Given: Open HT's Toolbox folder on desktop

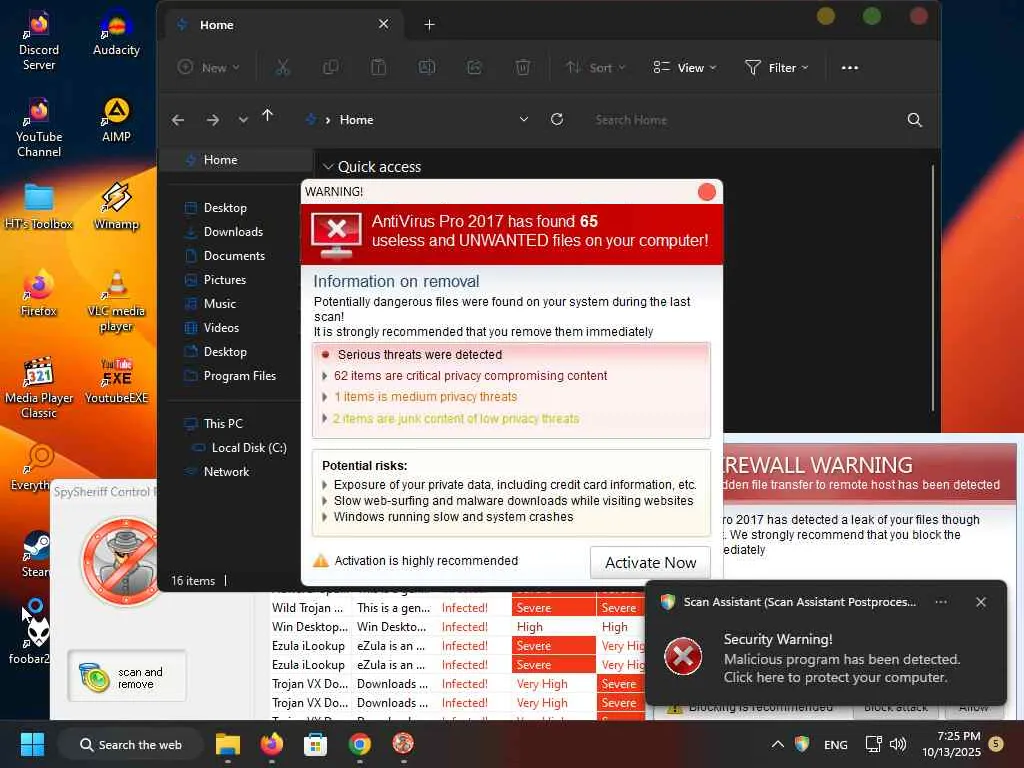Looking at the screenshot, I should tap(39, 206).
